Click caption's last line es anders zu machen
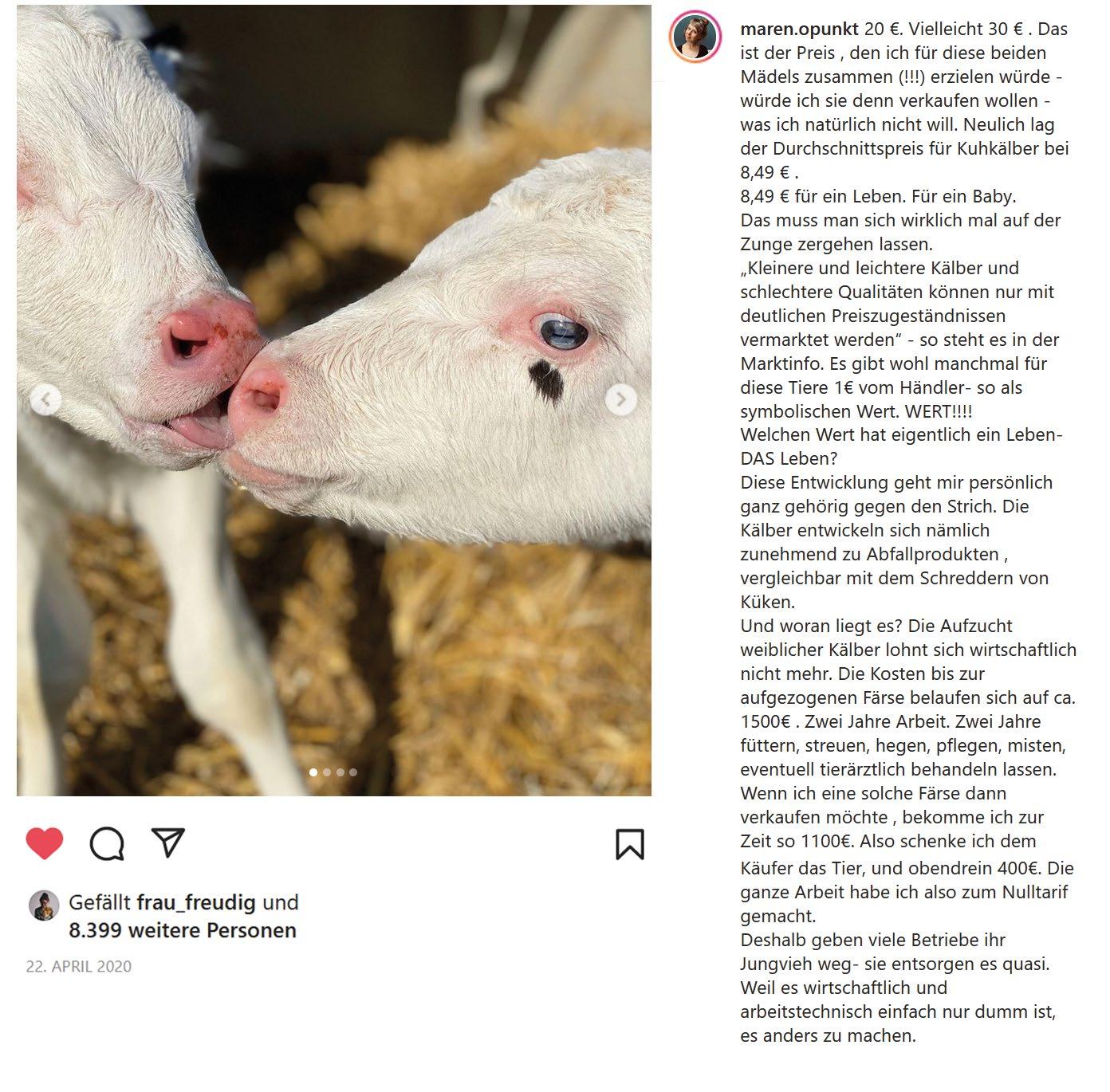This screenshot has width=1110, height=1092. (x=828, y=1035)
